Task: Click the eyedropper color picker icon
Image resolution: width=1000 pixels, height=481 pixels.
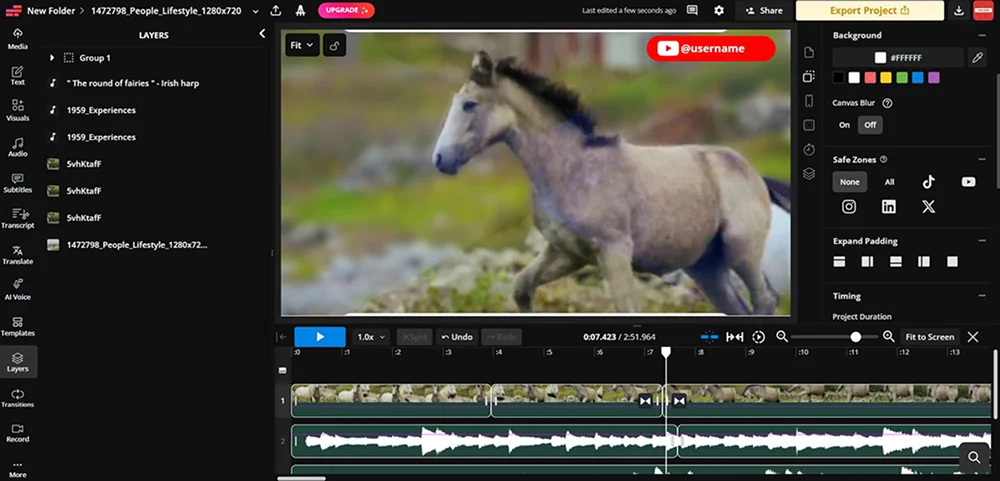Action: 977,58
